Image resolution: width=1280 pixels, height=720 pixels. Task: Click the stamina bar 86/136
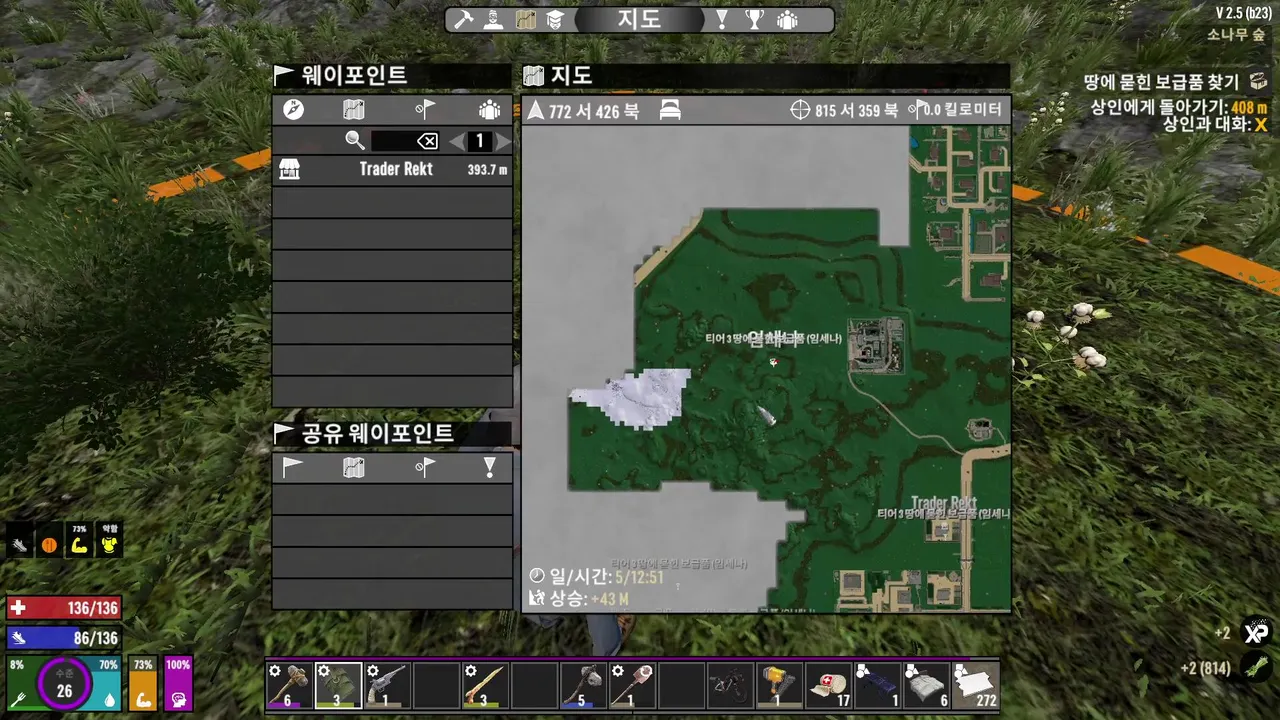tap(64, 637)
